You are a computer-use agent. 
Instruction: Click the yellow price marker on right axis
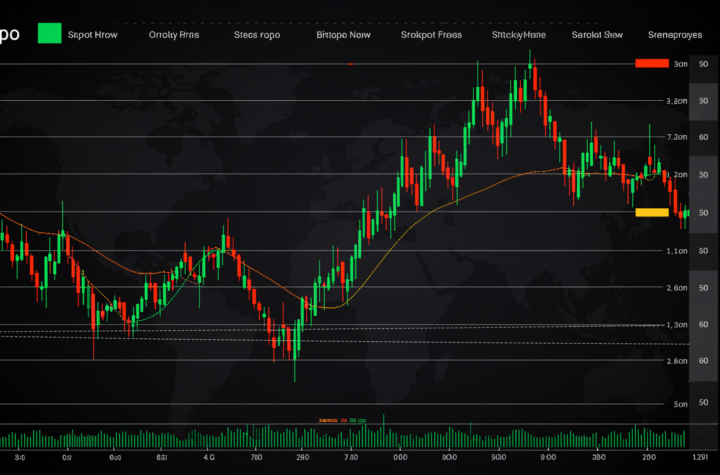pos(651,212)
